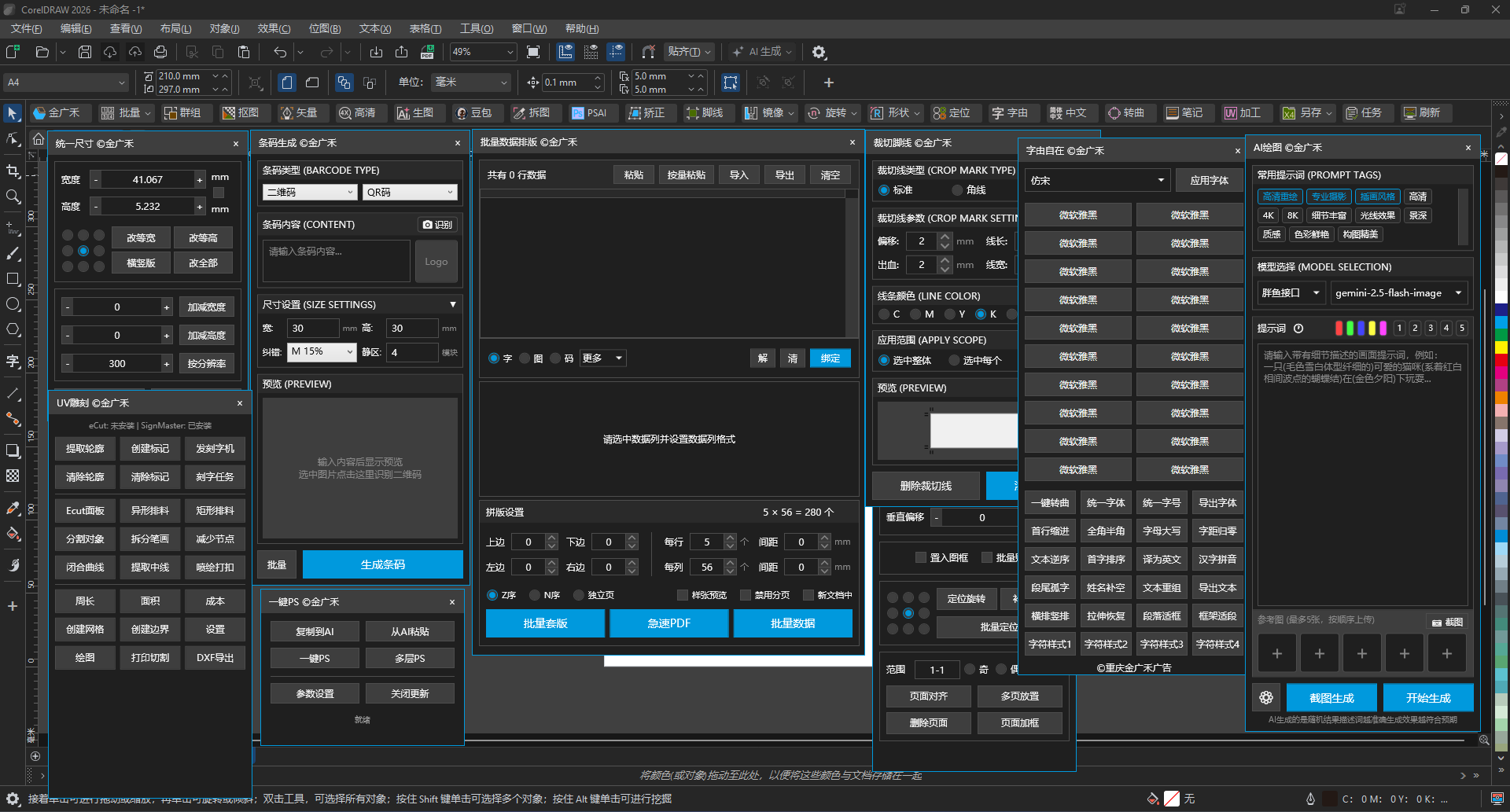Screen dimensions: 1510x812
Task: Click the Print icon in the toolbar
Action: (x=160, y=52)
